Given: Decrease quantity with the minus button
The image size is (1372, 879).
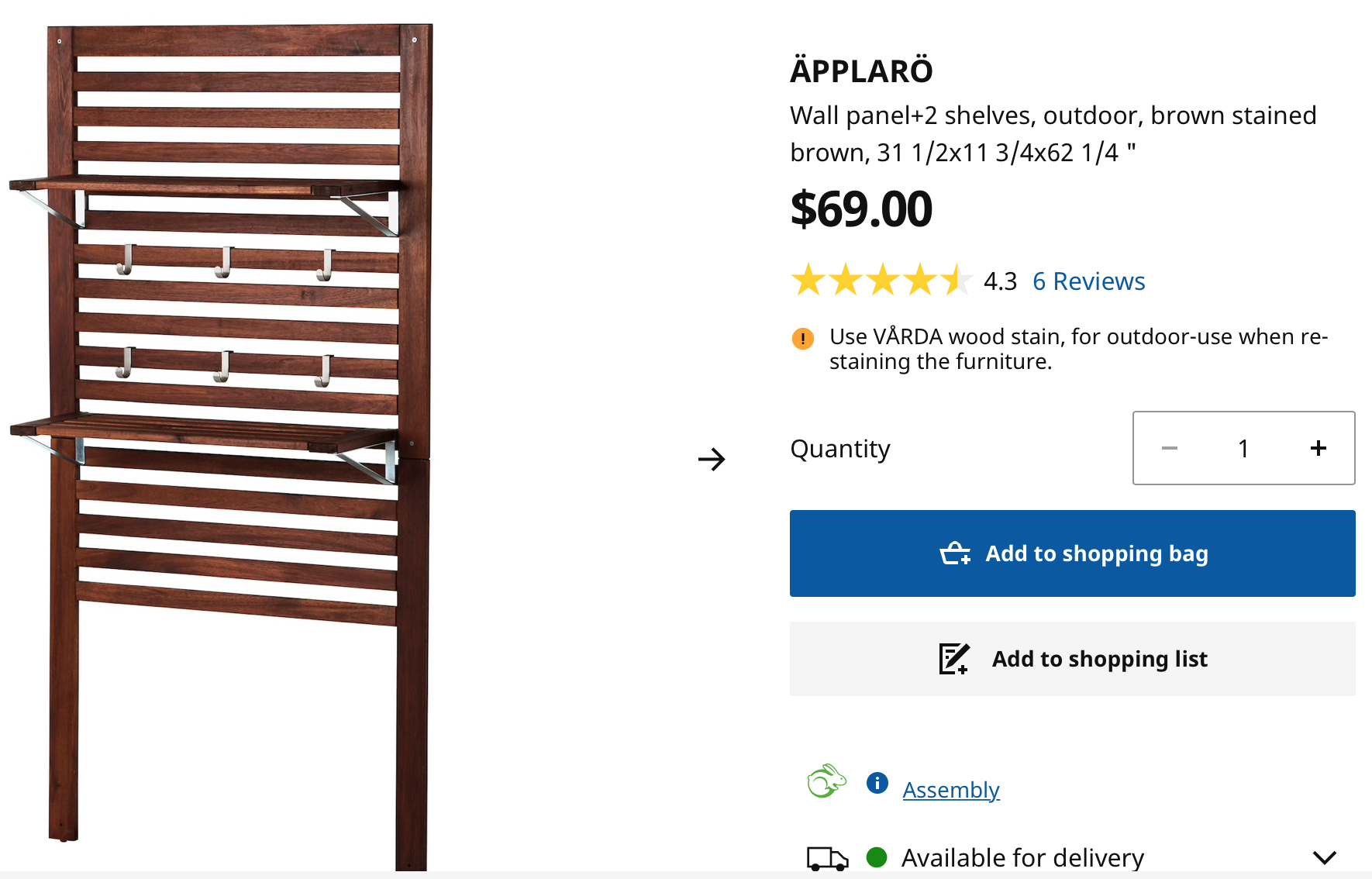Looking at the screenshot, I should click(x=1170, y=448).
